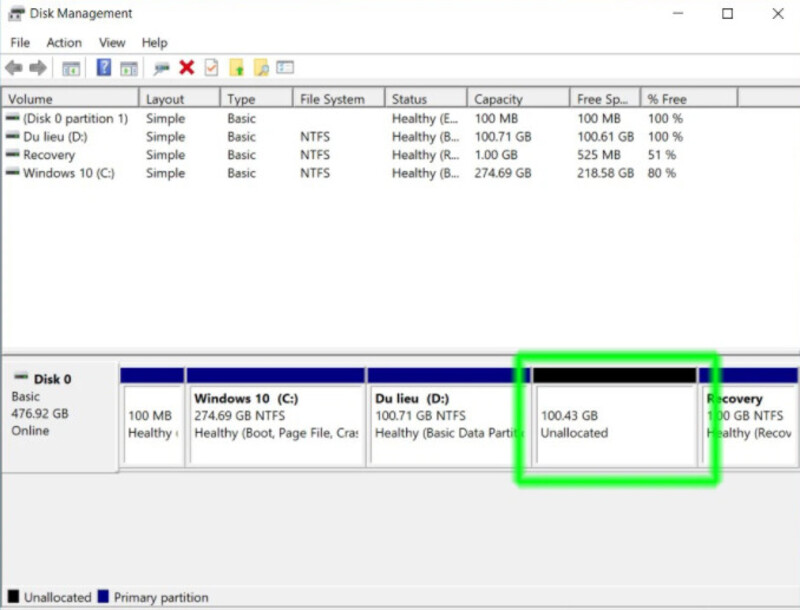This screenshot has height=610, width=800.
Task: Open the Action menu
Action: click(64, 42)
